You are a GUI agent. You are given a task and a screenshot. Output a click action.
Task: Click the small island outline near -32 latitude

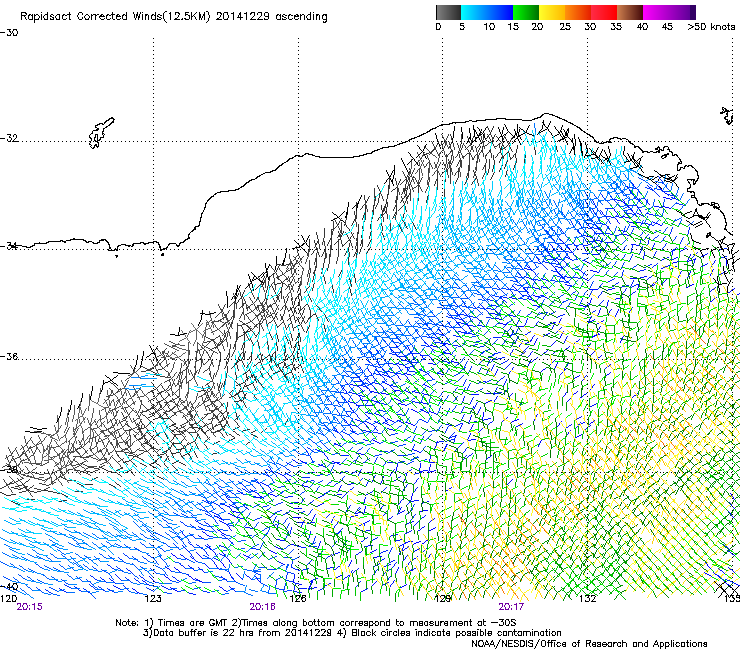[101, 133]
